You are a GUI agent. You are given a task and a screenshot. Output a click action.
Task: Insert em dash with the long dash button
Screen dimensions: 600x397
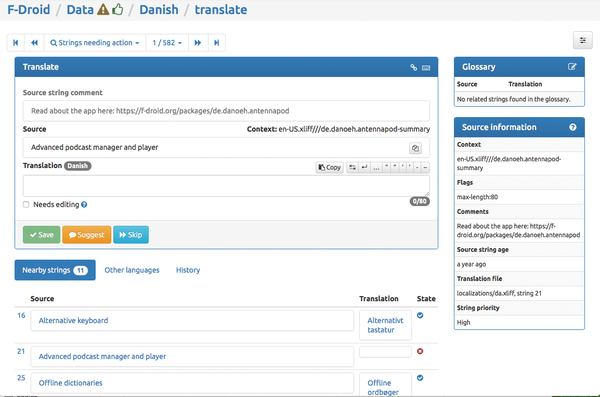pyautogui.click(x=425, y=167)
